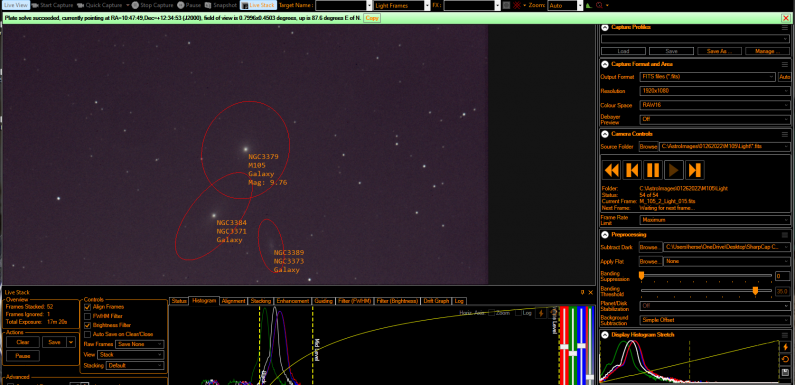Enable Auto Save on Clear/Close checkbox
This screenshot has height=385, width=795.
pyautogui.click(x=88, y=334)
